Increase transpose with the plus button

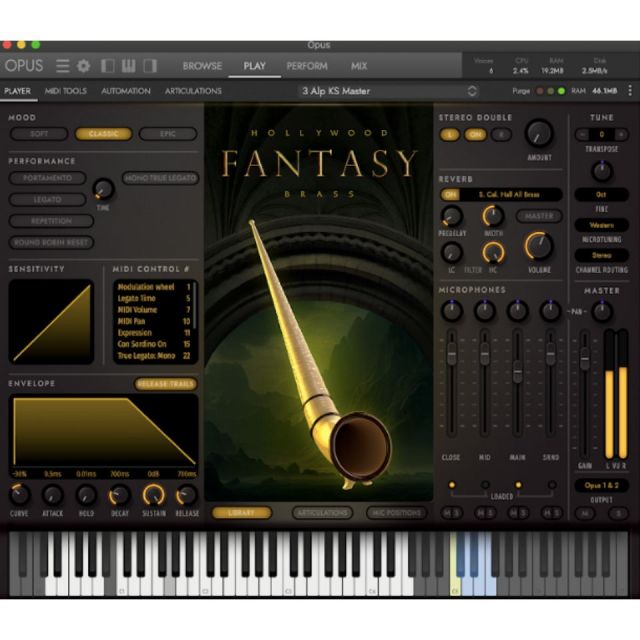point(622,134)
